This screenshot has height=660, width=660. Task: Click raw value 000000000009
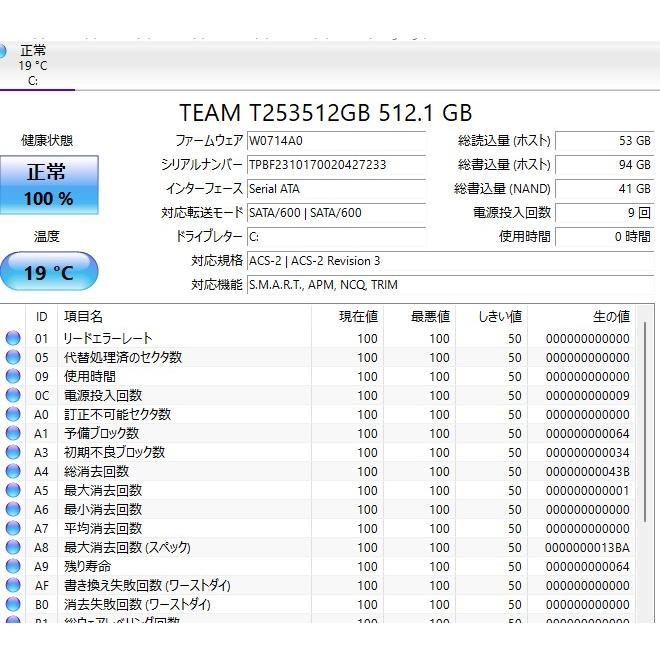pos(588,396)
